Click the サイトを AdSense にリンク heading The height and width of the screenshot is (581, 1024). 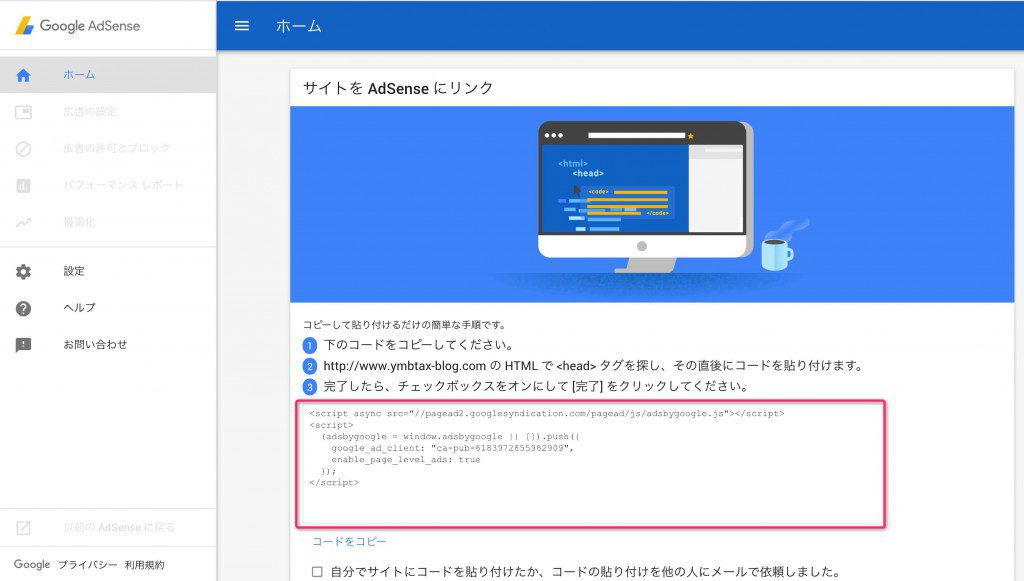click(398, 88)
